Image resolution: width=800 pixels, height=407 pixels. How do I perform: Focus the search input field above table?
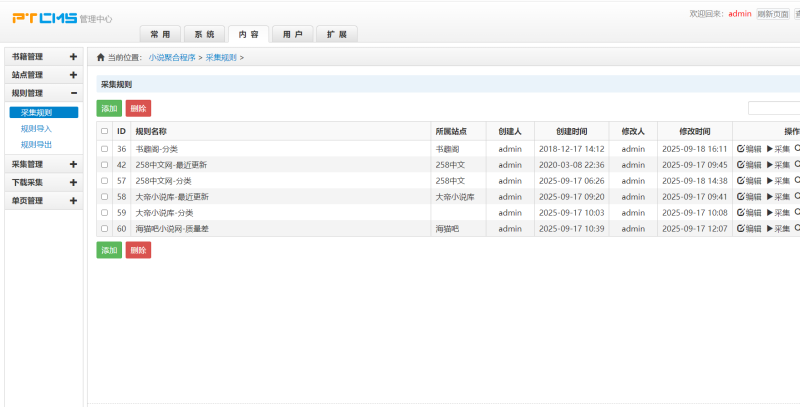click(x=773, y=108)
